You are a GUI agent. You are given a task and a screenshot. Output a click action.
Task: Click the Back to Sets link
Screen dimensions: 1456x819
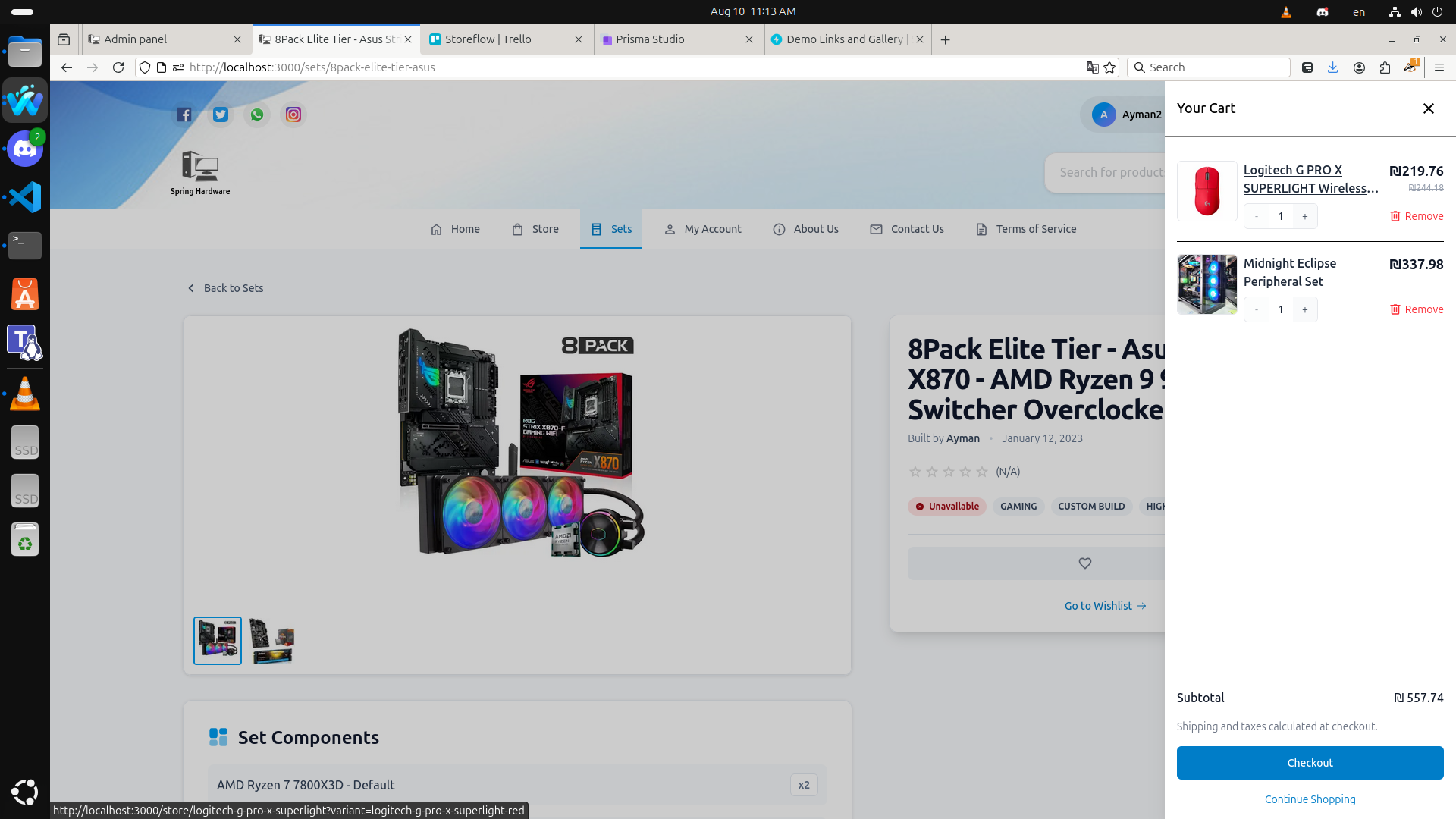point(225,288)
